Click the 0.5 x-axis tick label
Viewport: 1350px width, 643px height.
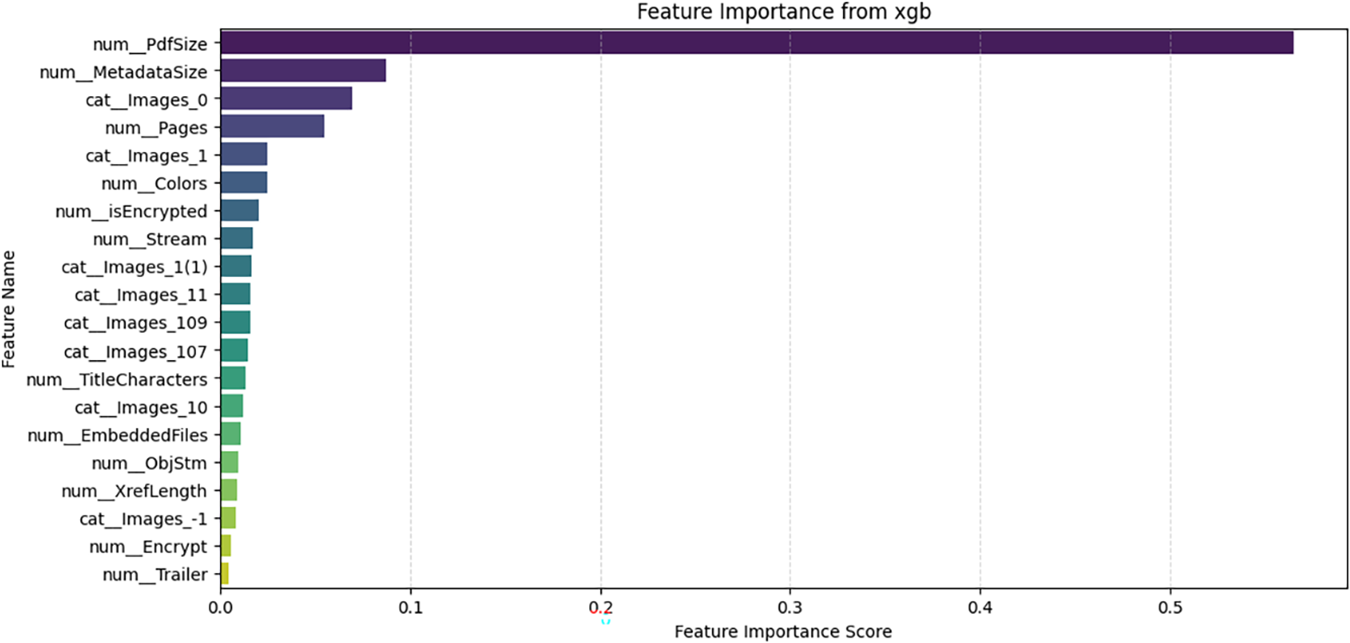pyautogui.click(x=1170, y=607)
